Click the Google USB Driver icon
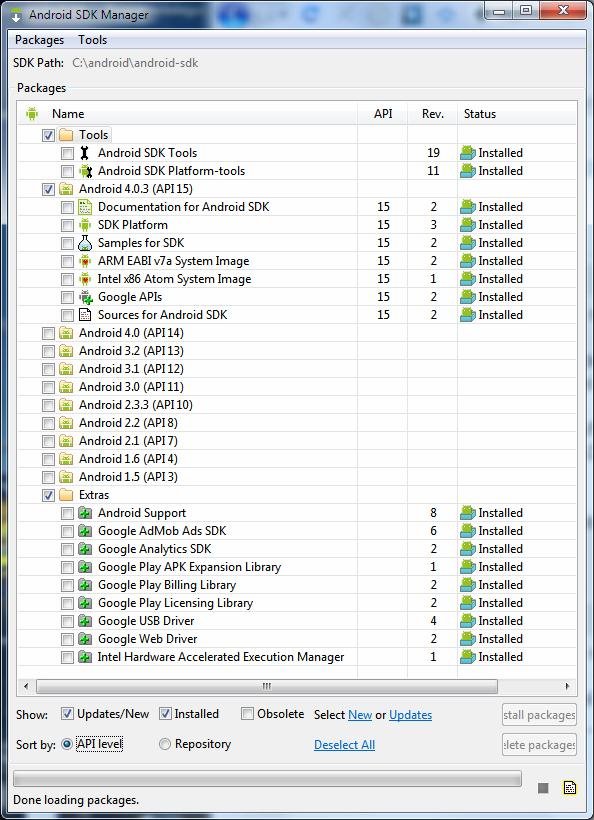The height and width of the screenshot is (820, 594). [85, 621]
